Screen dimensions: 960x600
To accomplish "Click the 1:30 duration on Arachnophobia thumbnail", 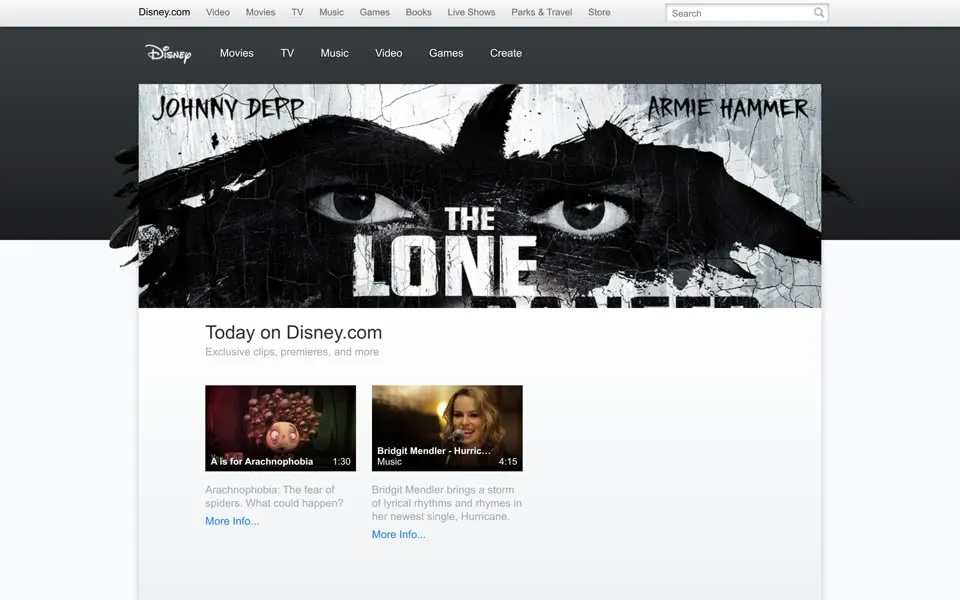I will [x=342, y=462].
